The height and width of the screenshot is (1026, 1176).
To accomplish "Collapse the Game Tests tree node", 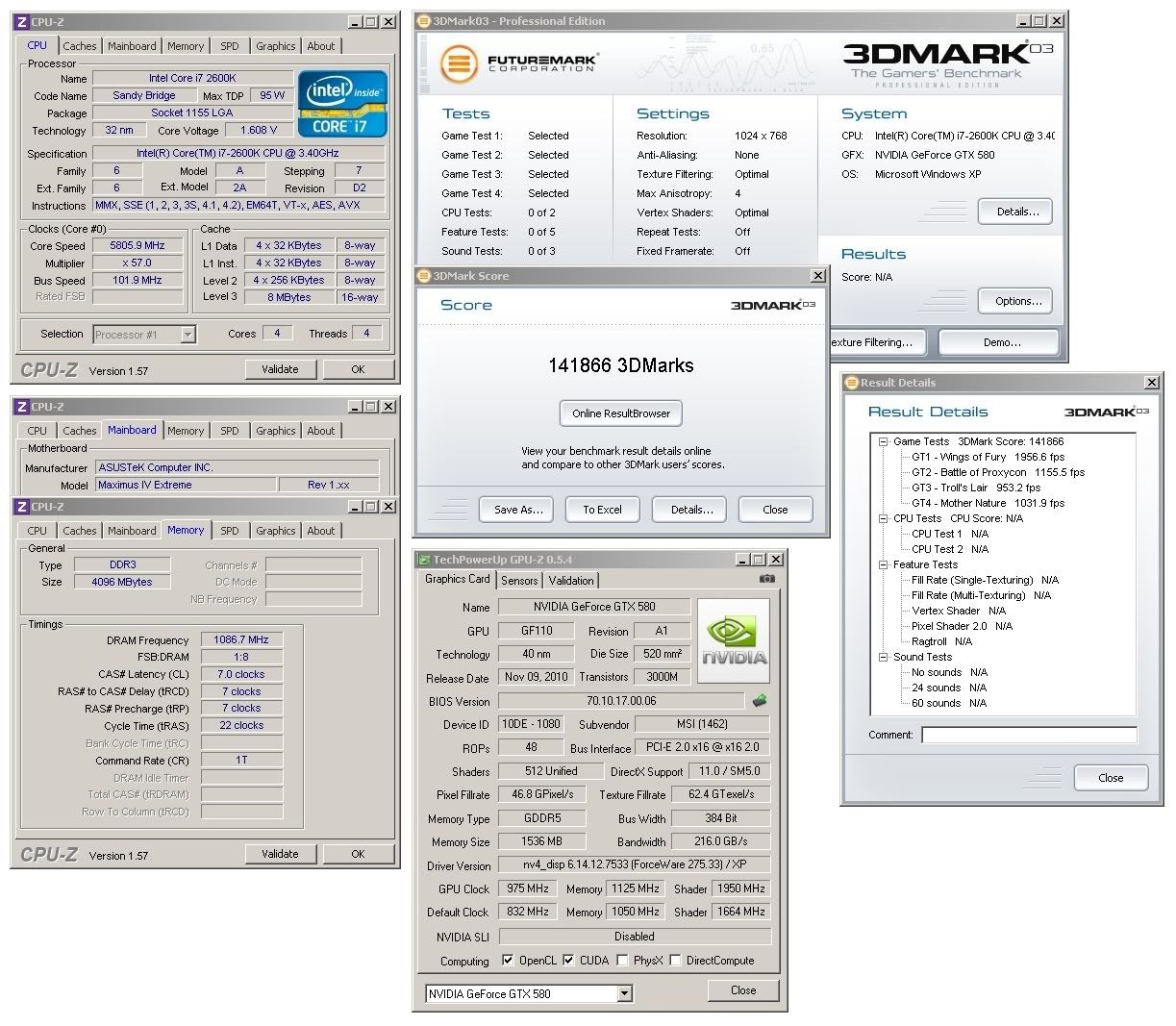I will pos(883,442).
